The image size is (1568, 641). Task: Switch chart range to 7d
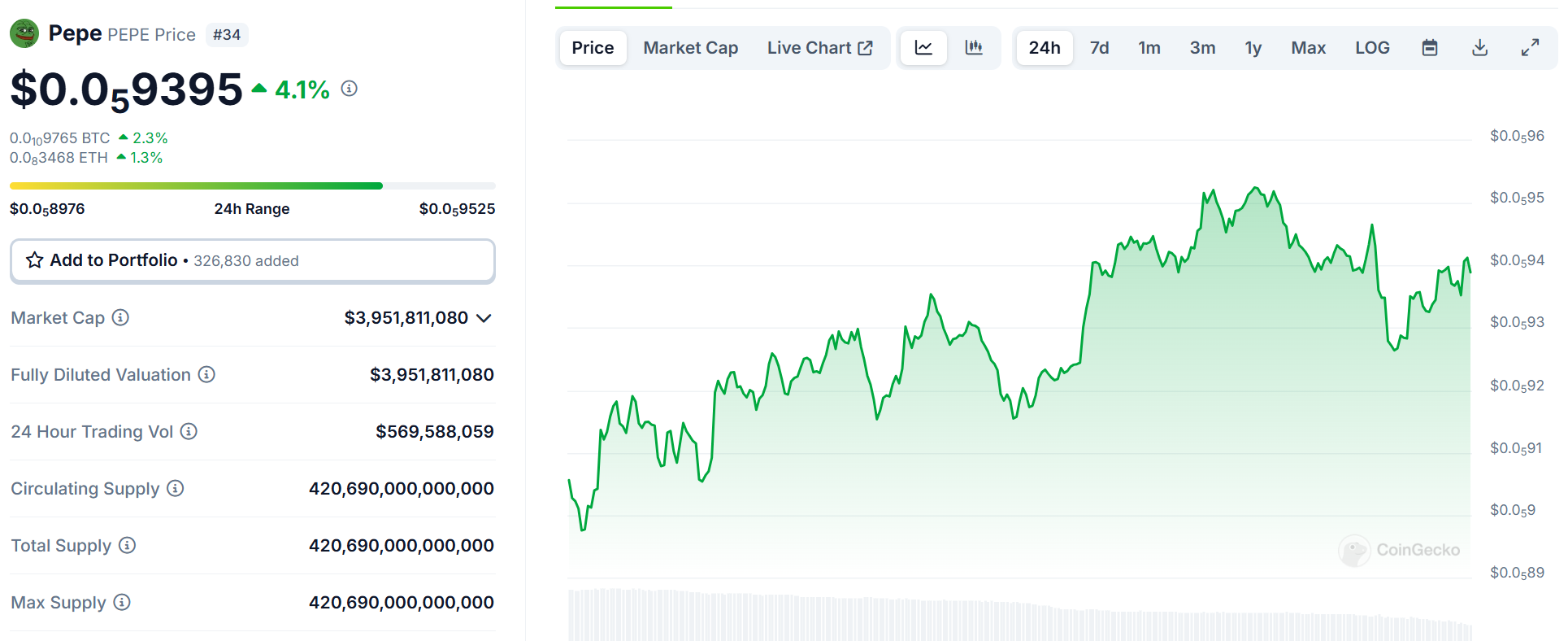[x=1099, y=48]
